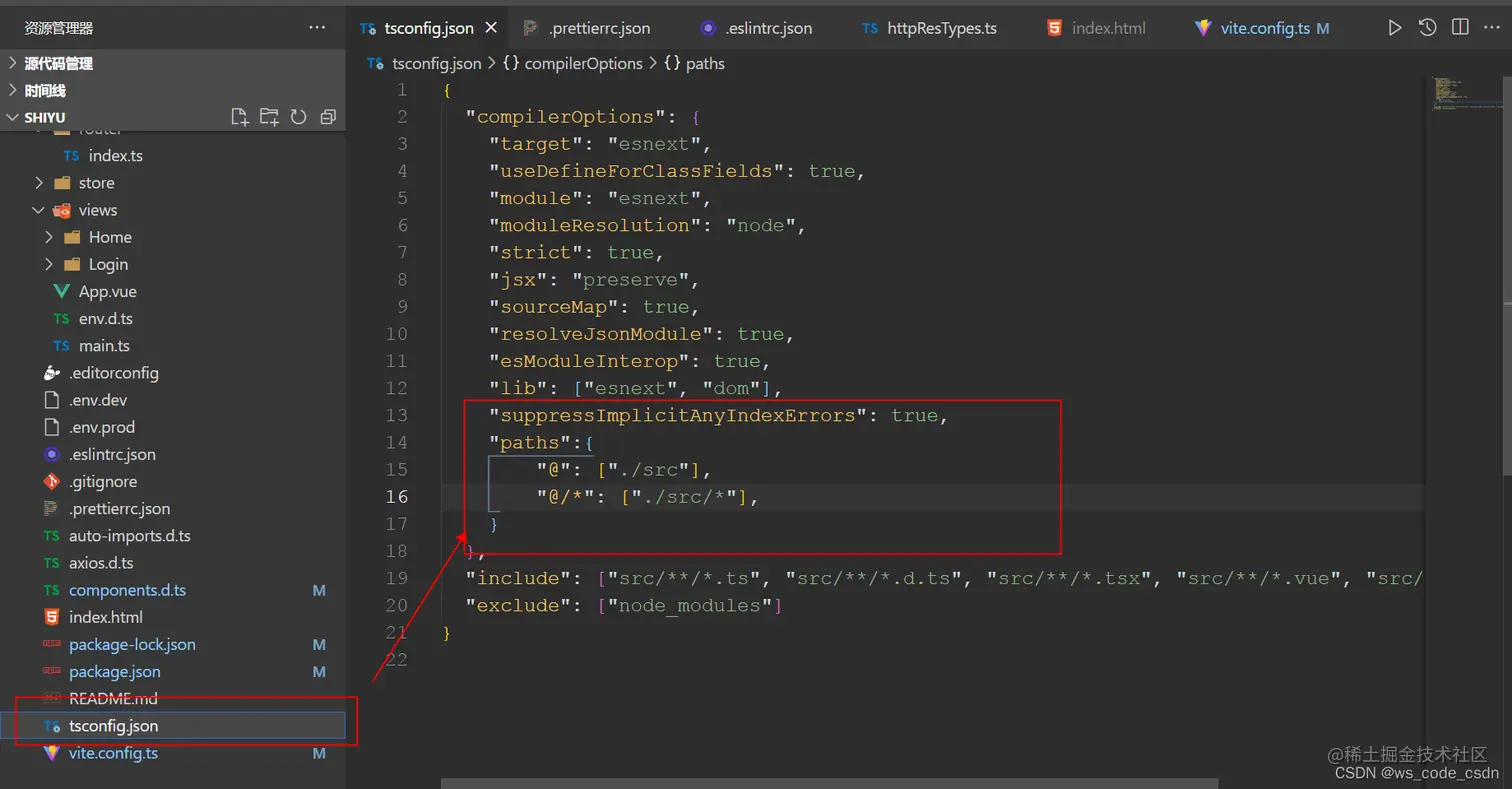Click the Prettier icon beside .prettierrc.json in explorer

pos(52,508)
